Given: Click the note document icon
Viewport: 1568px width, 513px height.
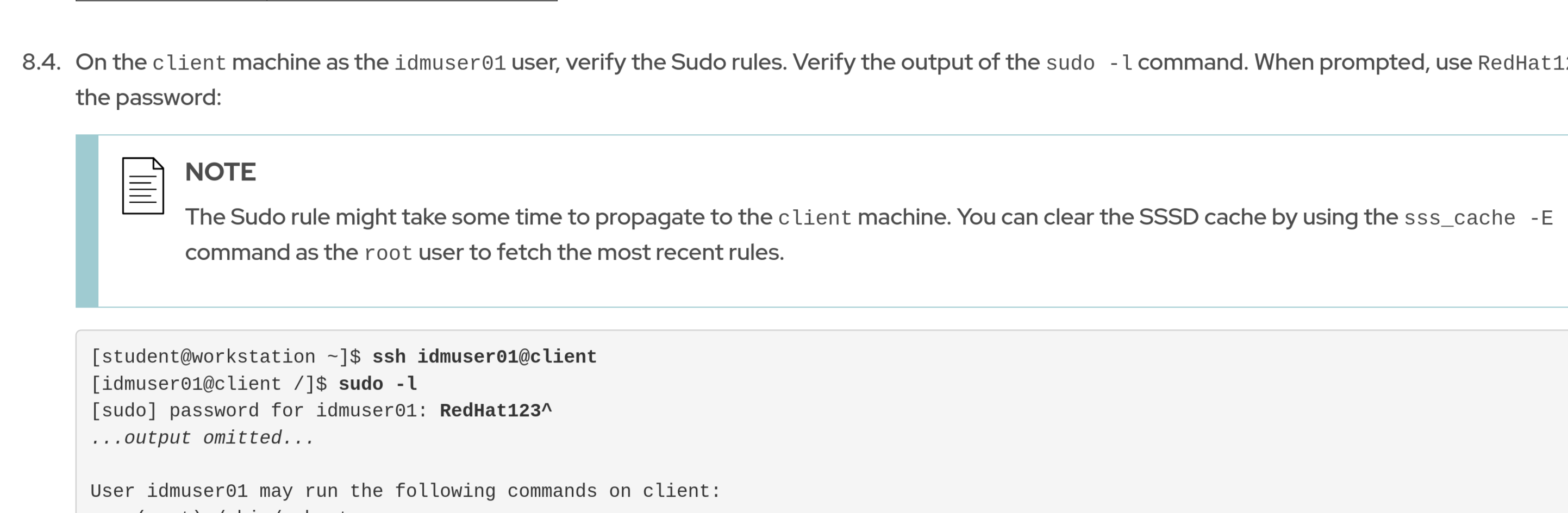Looking at the screenshot, I should coord(143,186).
